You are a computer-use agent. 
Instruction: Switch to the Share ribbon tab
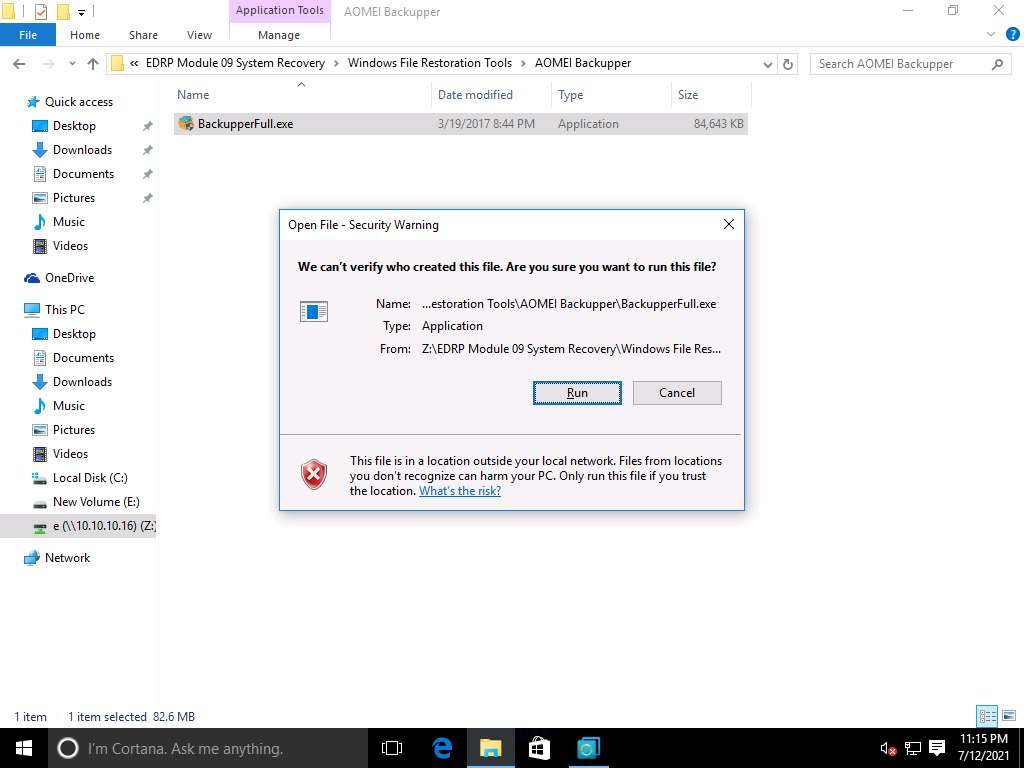[143, 35]
